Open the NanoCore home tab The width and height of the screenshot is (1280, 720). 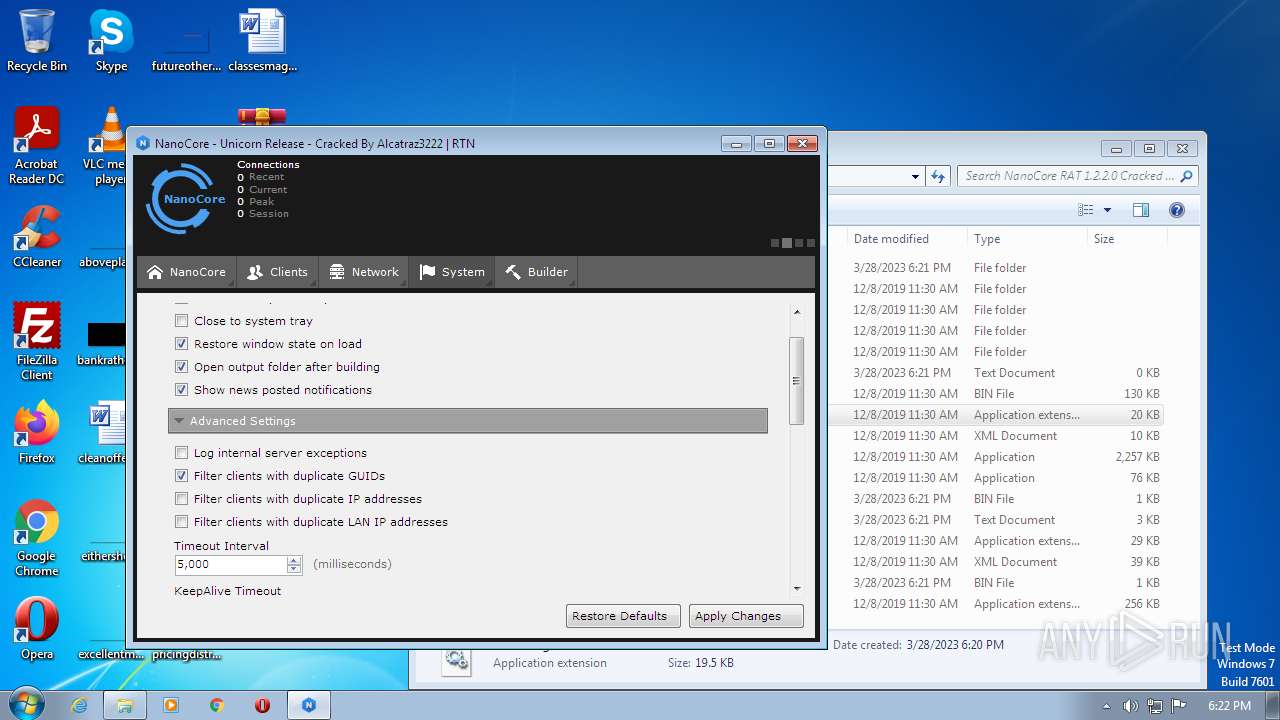pyautogui.click(x=186, y=272)
